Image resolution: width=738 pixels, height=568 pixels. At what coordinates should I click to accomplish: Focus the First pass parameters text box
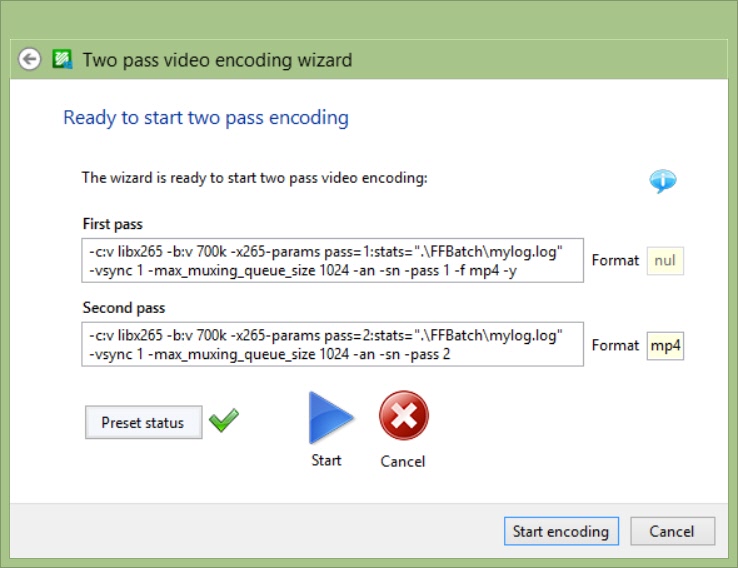pyautogui.click(x=332, y=260)
